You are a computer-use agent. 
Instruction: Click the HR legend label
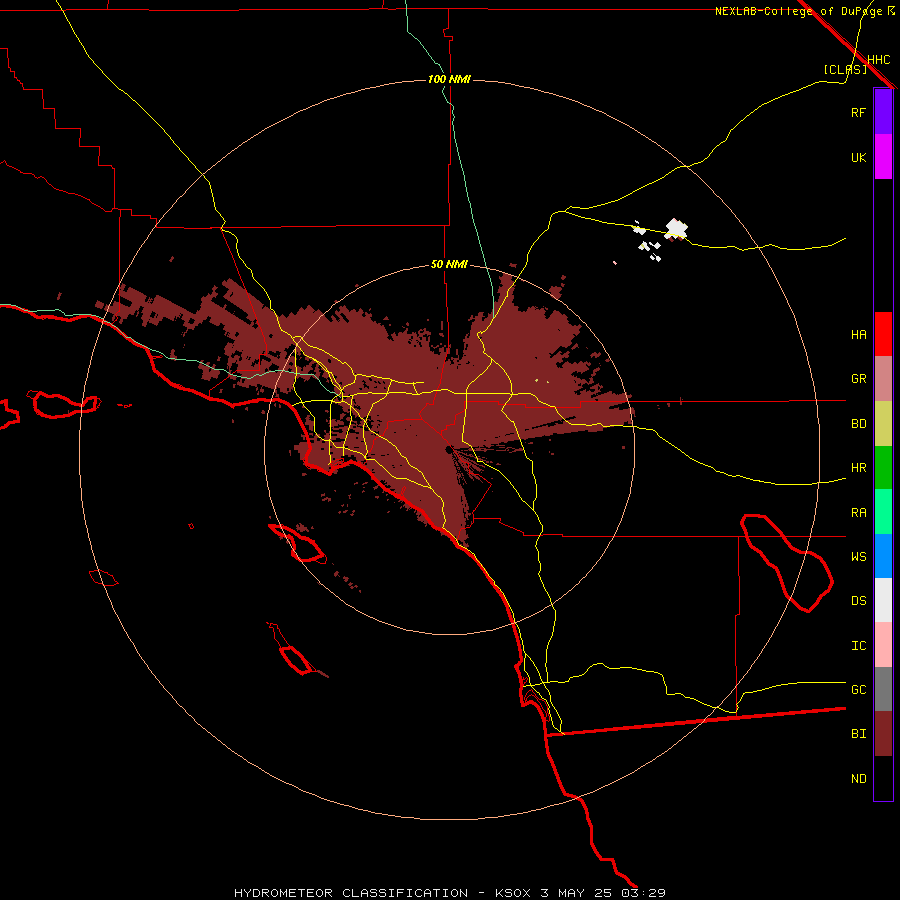[858, 468]
